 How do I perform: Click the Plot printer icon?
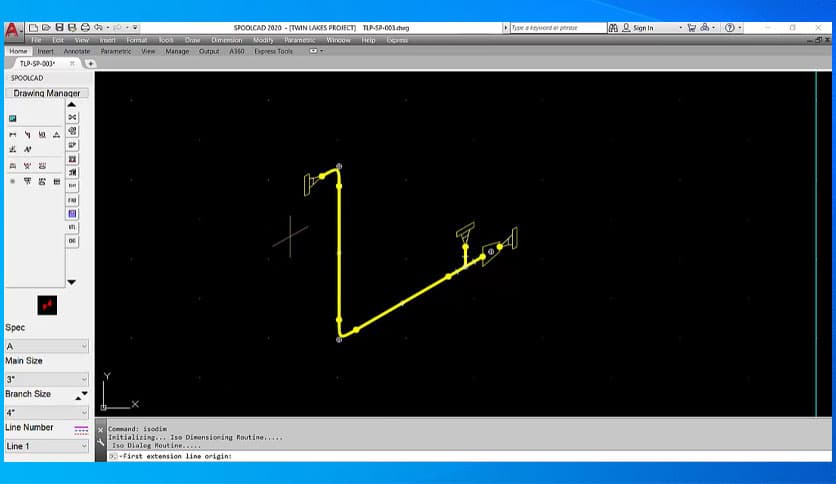[85, 28]
